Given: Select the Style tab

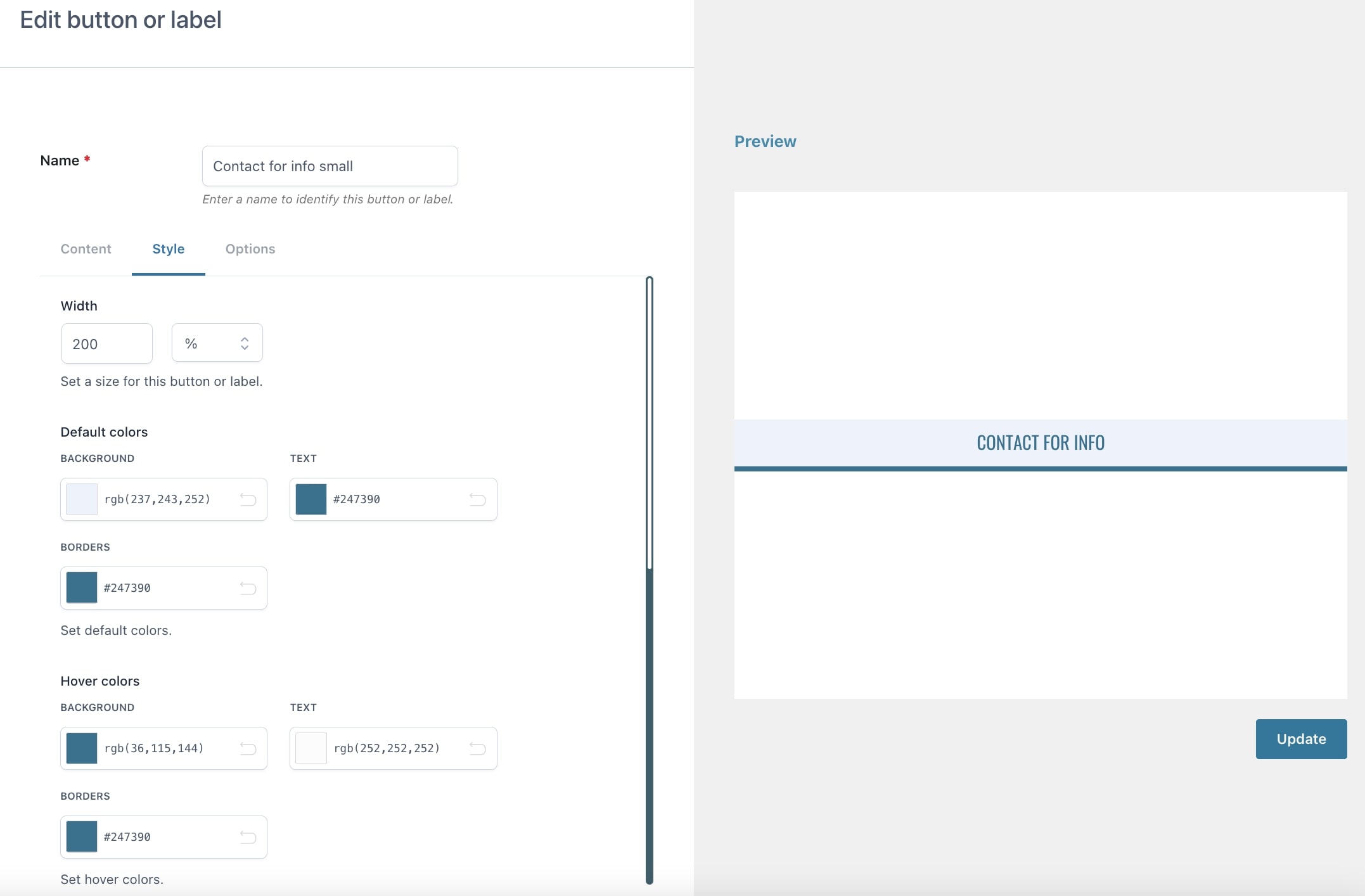Looking at the screenshot, I should point(169,249).
